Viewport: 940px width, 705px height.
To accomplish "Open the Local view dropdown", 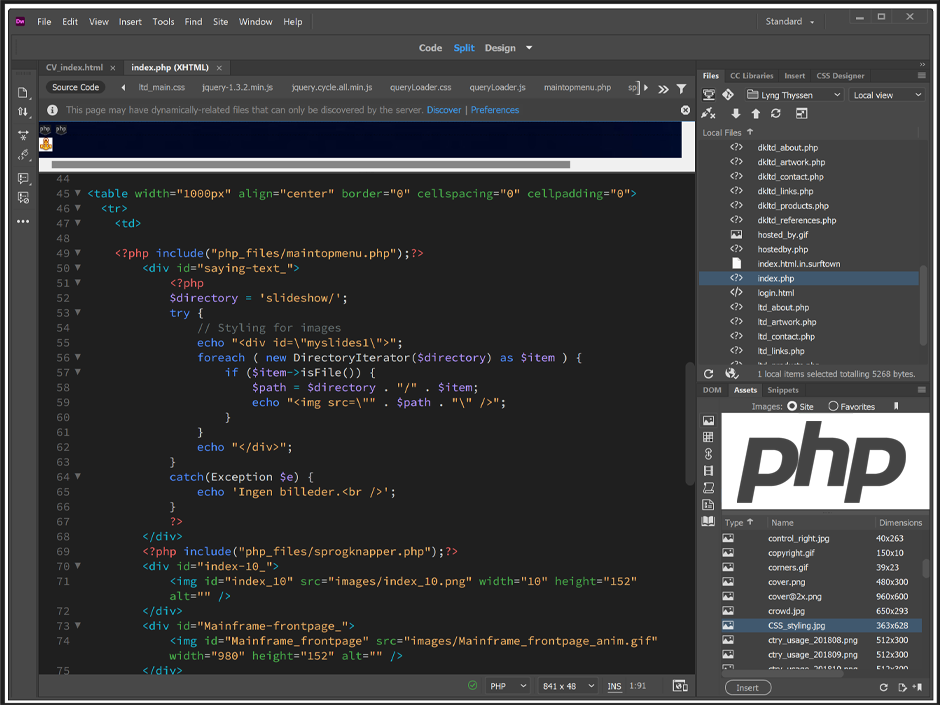I will pyautogui.click(x=887, y=95).
